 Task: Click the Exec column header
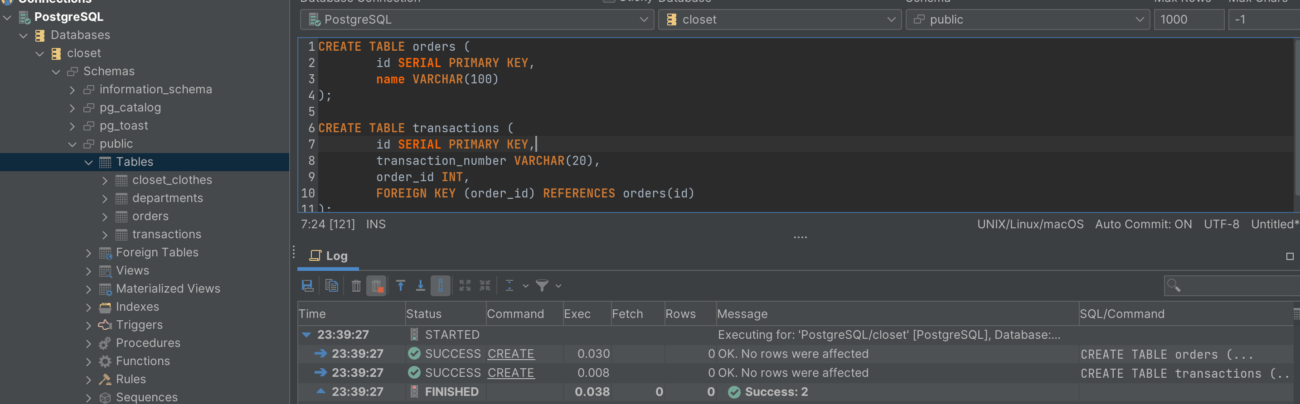[x=586, y=314]
